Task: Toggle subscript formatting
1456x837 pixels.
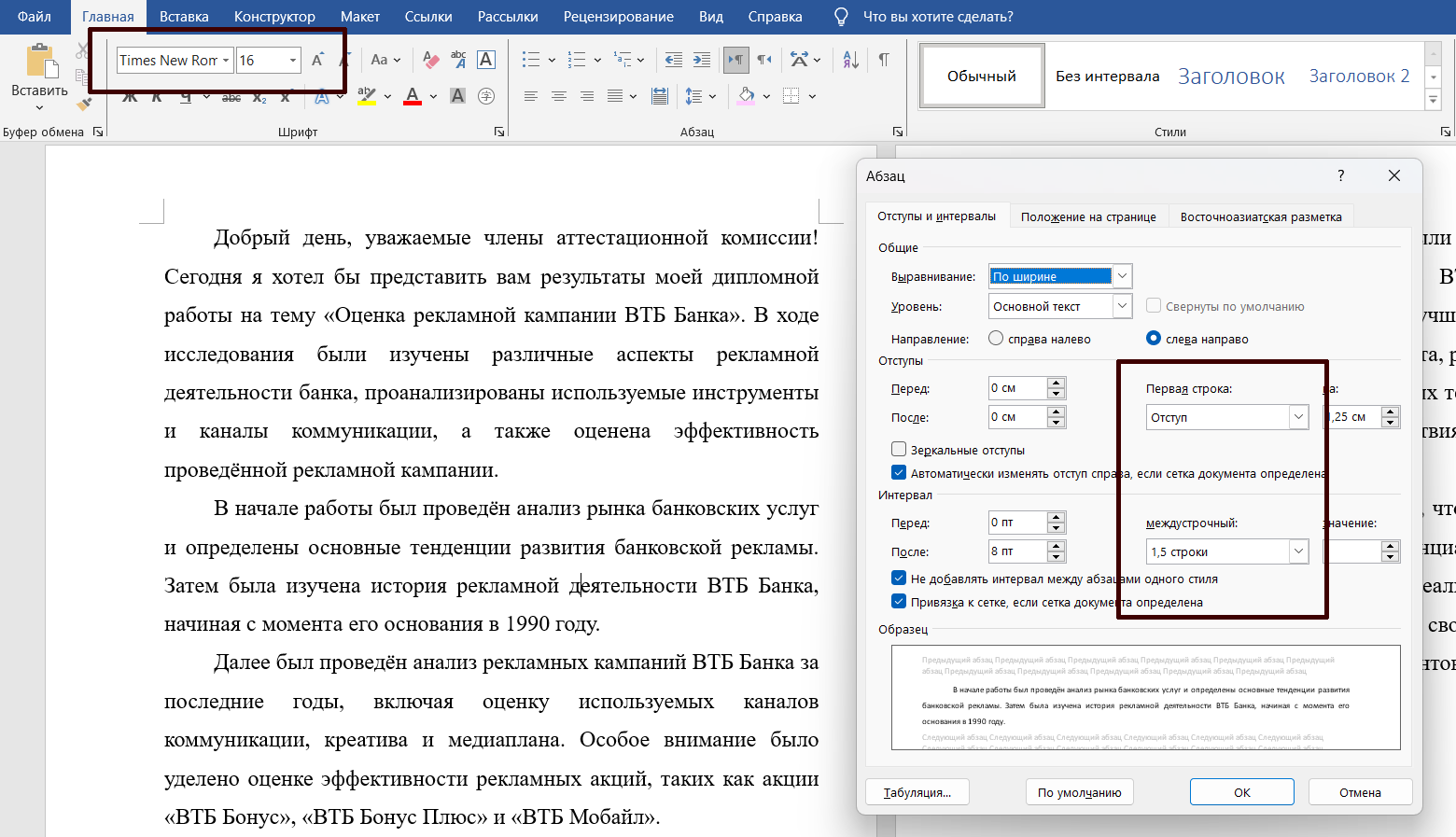Action: (x=259, y=96)
